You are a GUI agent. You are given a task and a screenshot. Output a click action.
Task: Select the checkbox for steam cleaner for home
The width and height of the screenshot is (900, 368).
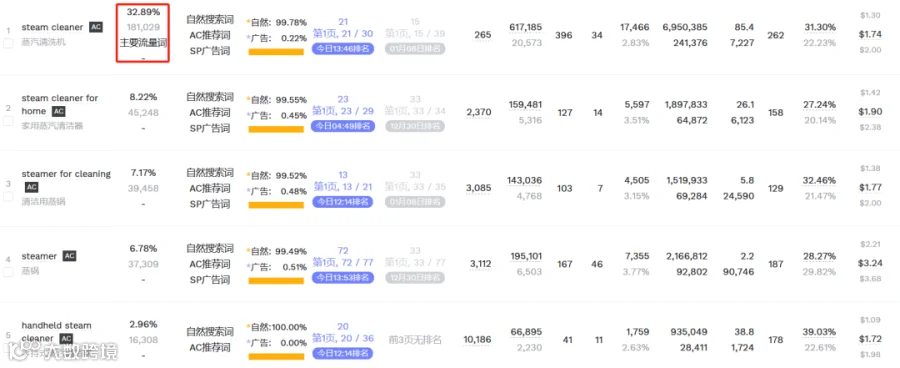click(8, 121)
